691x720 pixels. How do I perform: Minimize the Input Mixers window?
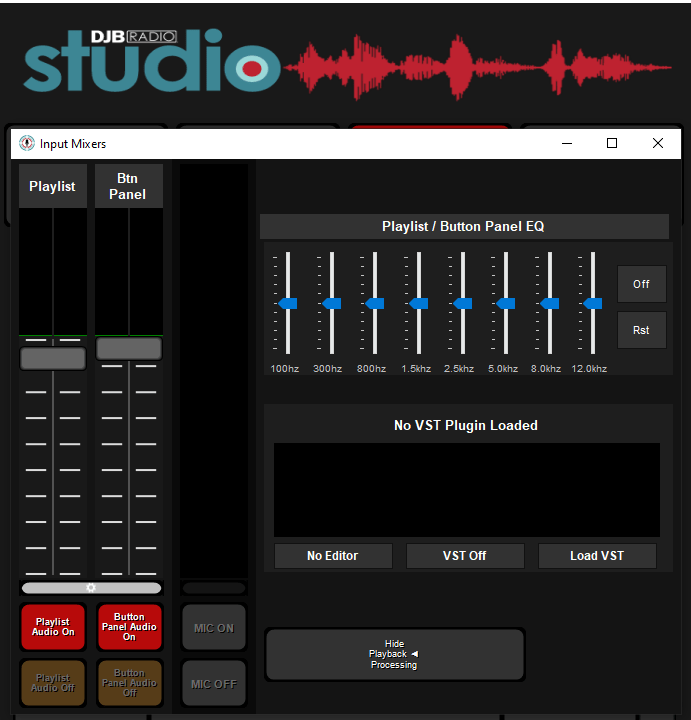[x=567, y=143]
